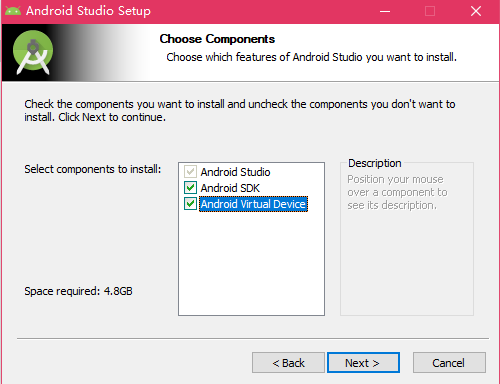This screenshot has width=500, height=384.
Task: Click empty area in the components list
Action: pyautogui.click(x=251, y=263)
